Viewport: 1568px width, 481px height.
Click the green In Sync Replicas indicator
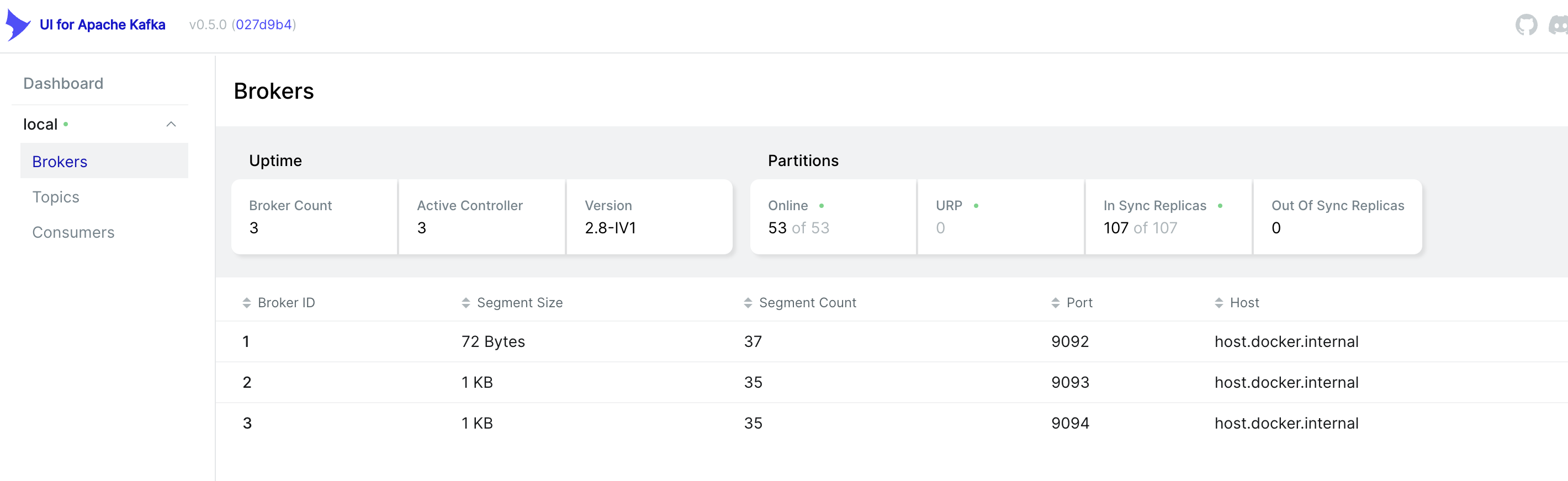click(1220, 206)
